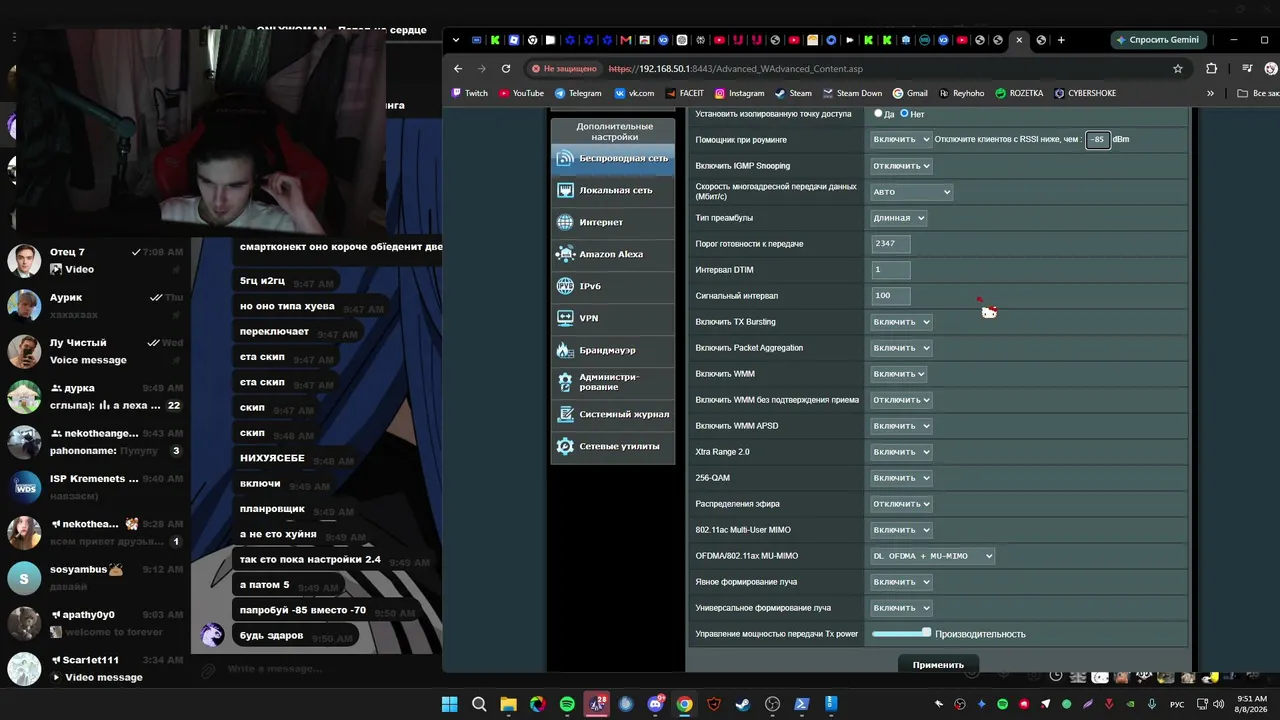This screenshot has height=720, width=1280.
Task: Select the IPv6 sidebar item
Action: point(612,286)
